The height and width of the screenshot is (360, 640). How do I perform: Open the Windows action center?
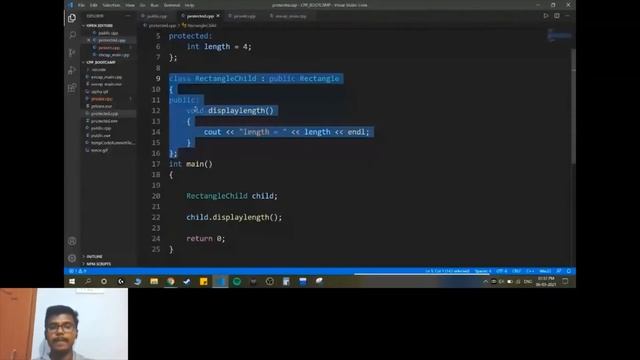pos(565,281)
